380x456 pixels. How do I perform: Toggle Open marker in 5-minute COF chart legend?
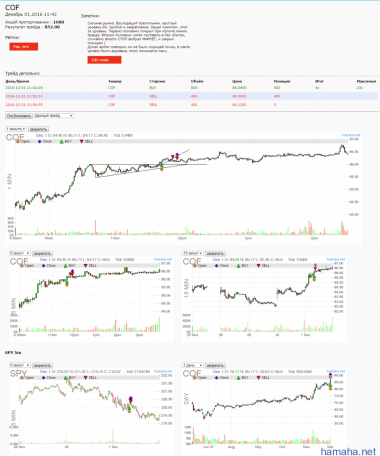point(22,266)
